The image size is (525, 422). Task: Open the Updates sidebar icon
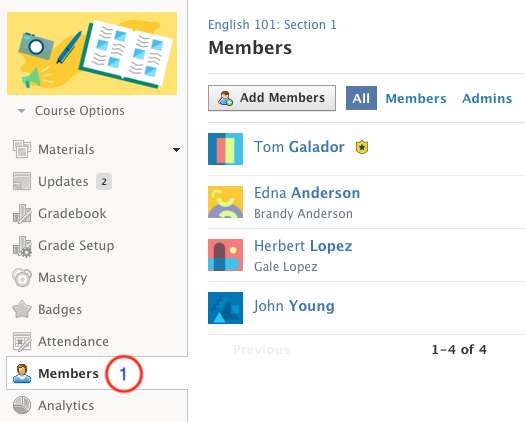[x=22, y=181]
